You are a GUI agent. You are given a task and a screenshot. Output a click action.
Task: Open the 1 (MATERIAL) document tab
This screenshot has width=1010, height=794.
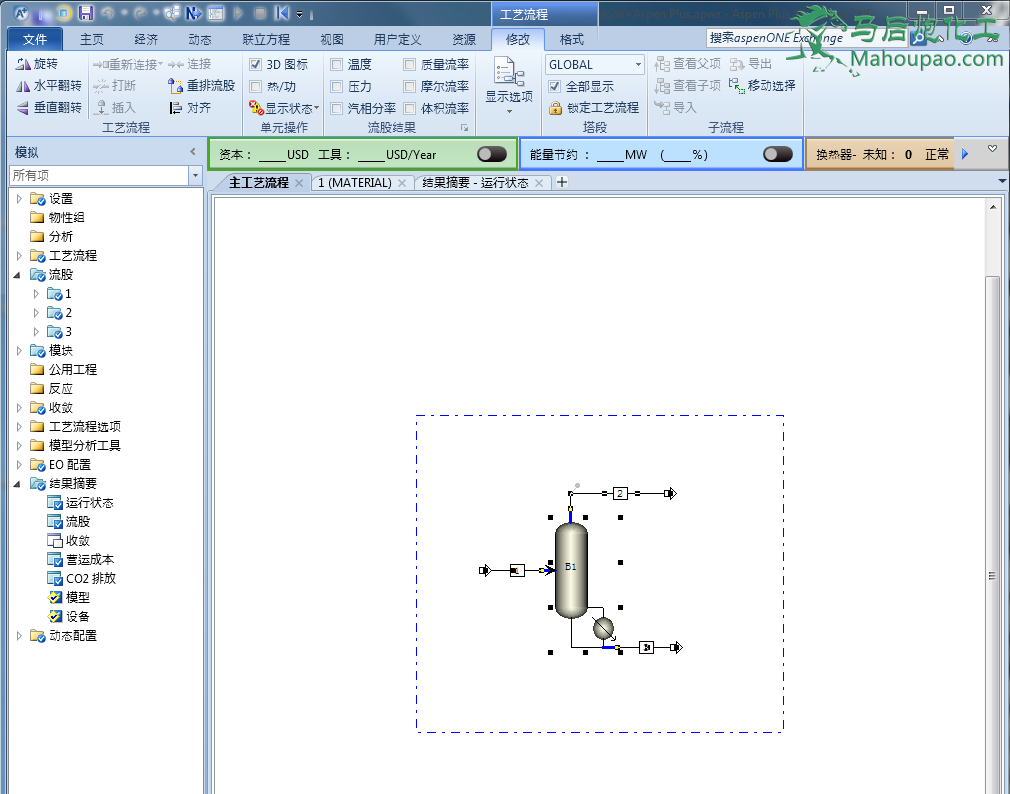[354, 183]
